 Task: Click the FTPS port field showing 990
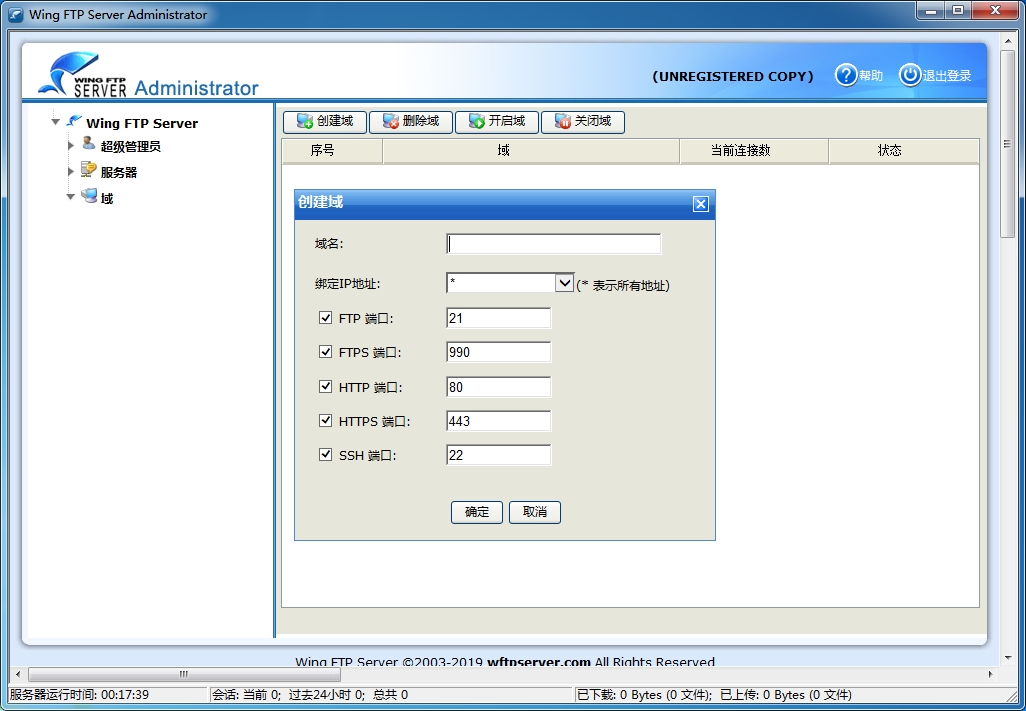[x=499, y=353]
